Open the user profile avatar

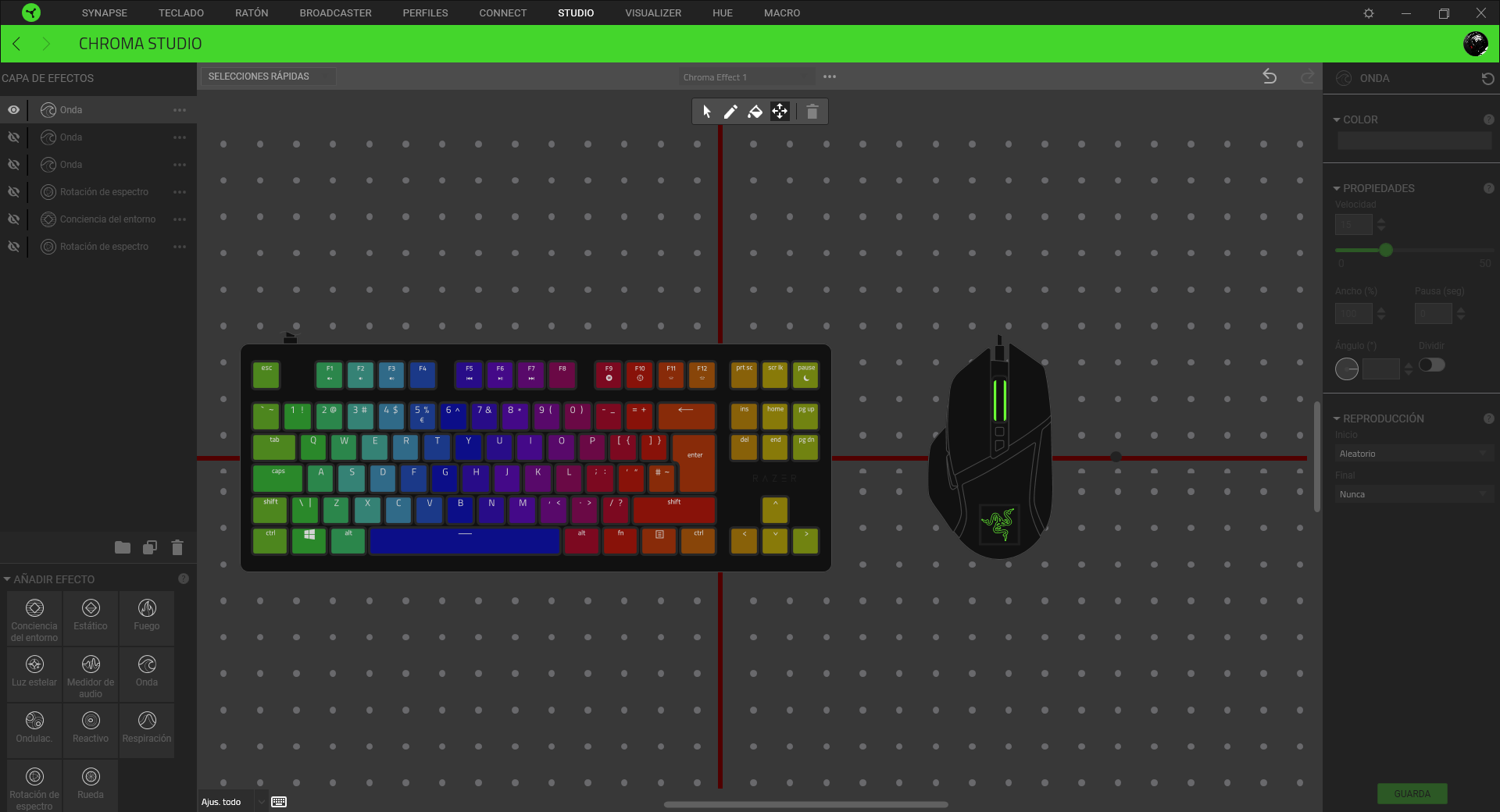[x=1475, y=44]
